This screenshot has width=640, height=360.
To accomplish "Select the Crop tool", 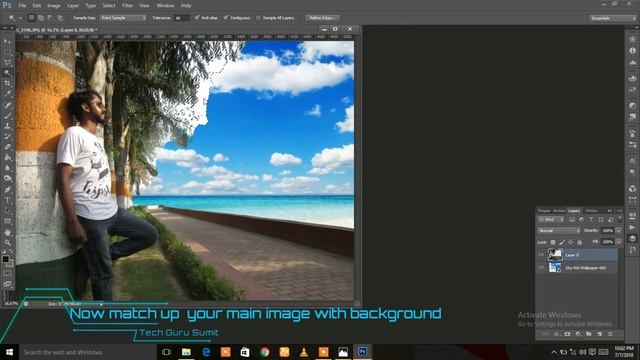I will pyautogui.click(x=7, y=83).
